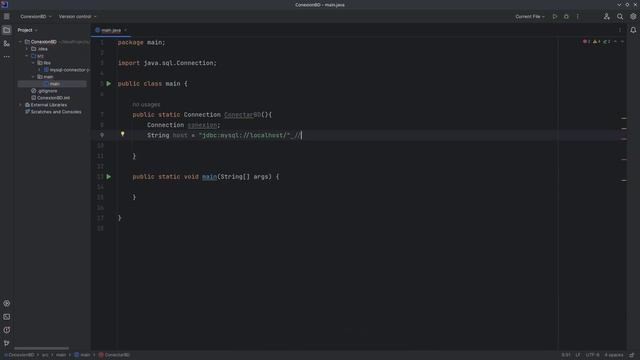Open the Version control dropdown
This screenshot has width=640, height=360.
tap(78, 17)
